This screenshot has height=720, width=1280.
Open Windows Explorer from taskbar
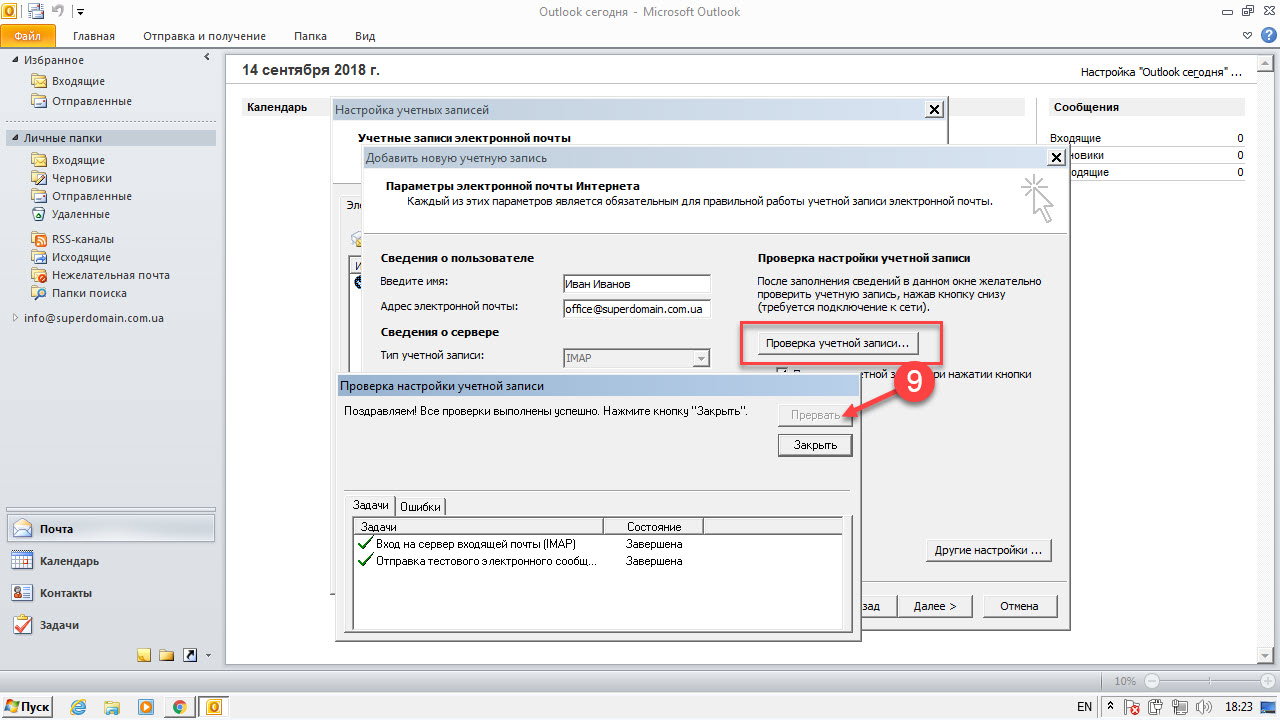[112, 707]
